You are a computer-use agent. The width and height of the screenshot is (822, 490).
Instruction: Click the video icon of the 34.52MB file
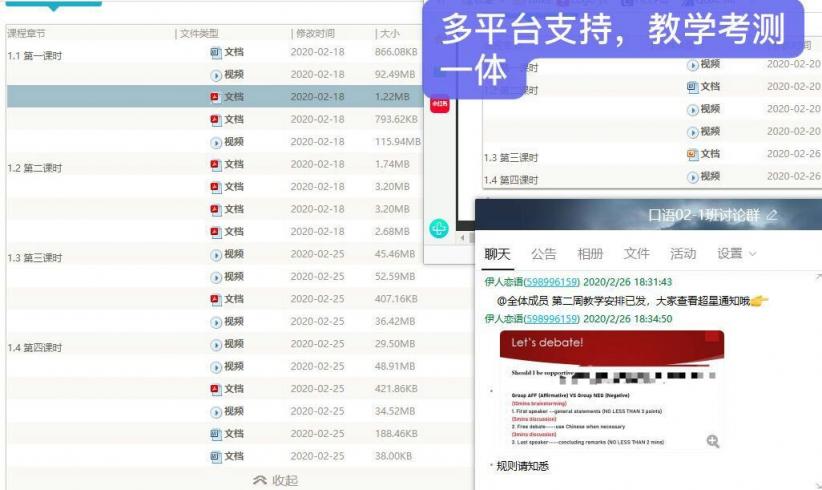[216, 412]
